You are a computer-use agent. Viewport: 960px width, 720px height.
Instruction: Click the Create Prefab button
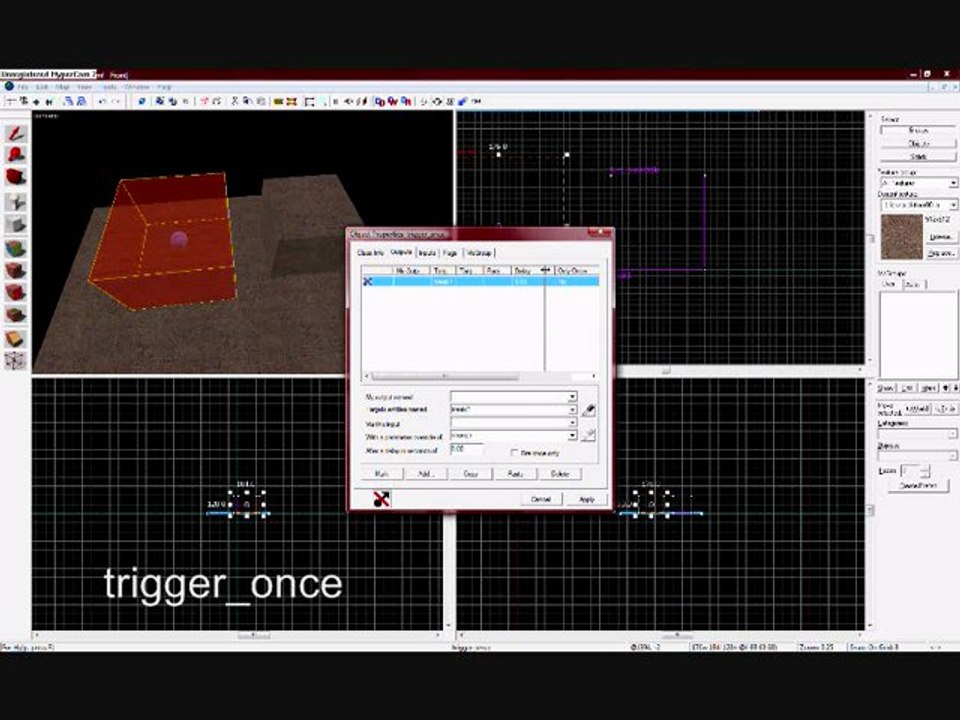[x=918, y=486]
